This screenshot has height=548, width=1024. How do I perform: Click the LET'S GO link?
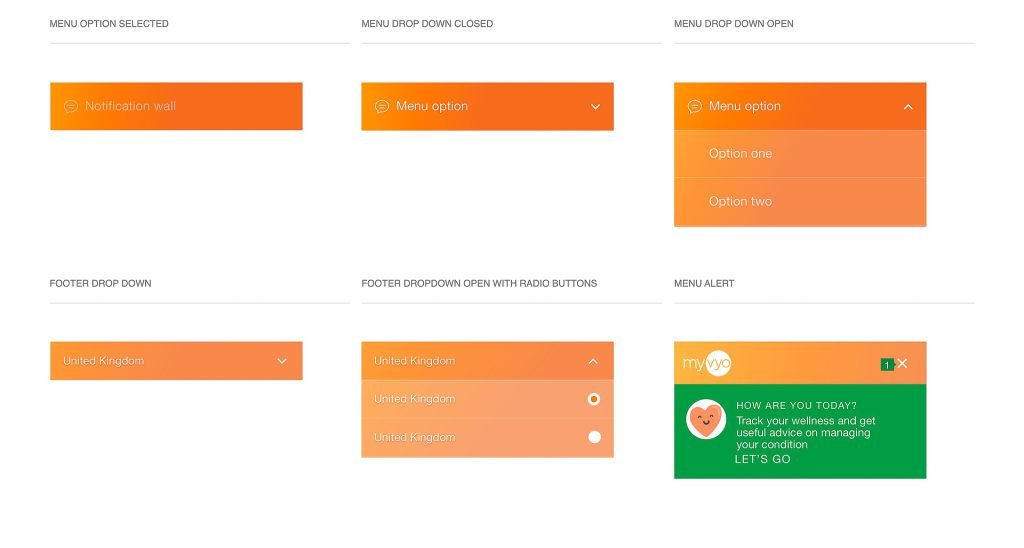click(762, 460)
